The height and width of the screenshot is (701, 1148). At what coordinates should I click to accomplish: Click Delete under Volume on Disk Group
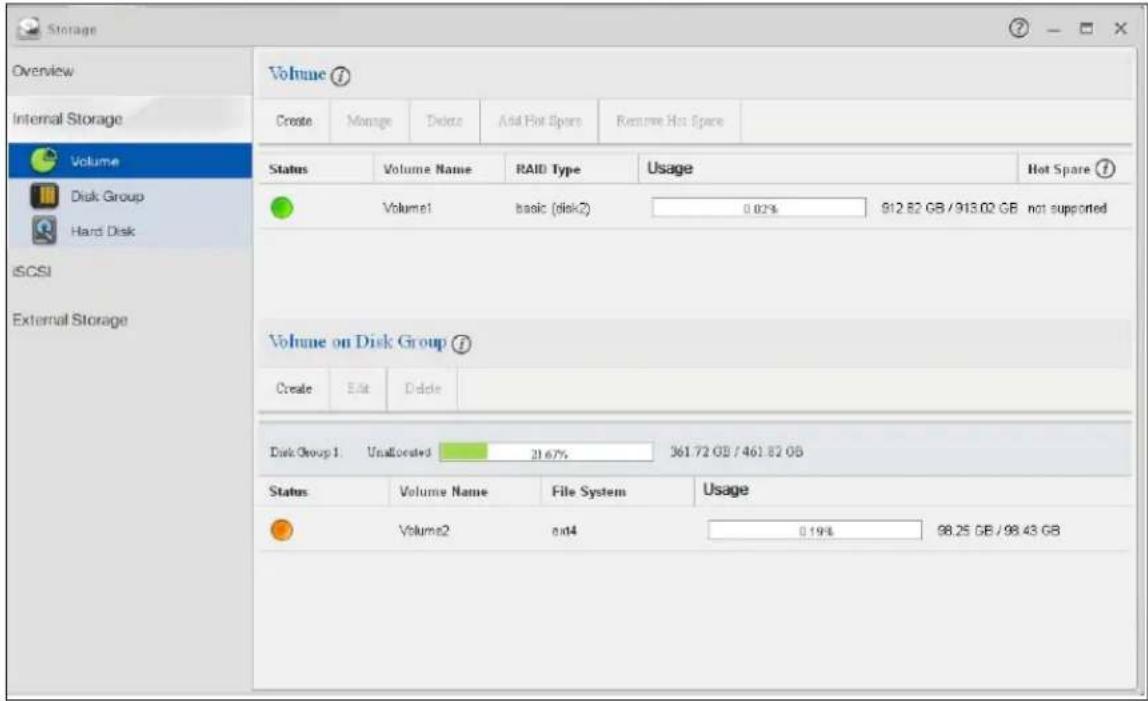423,388
